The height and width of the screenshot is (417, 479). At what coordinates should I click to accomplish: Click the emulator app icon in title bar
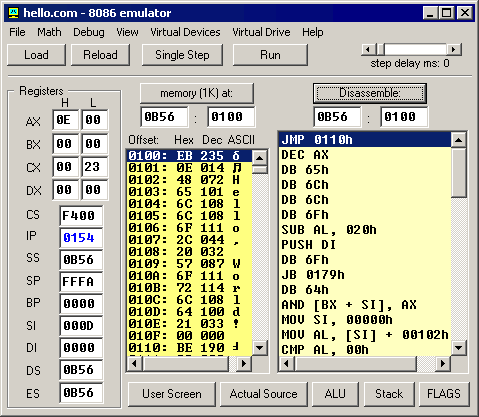(13, 13)
